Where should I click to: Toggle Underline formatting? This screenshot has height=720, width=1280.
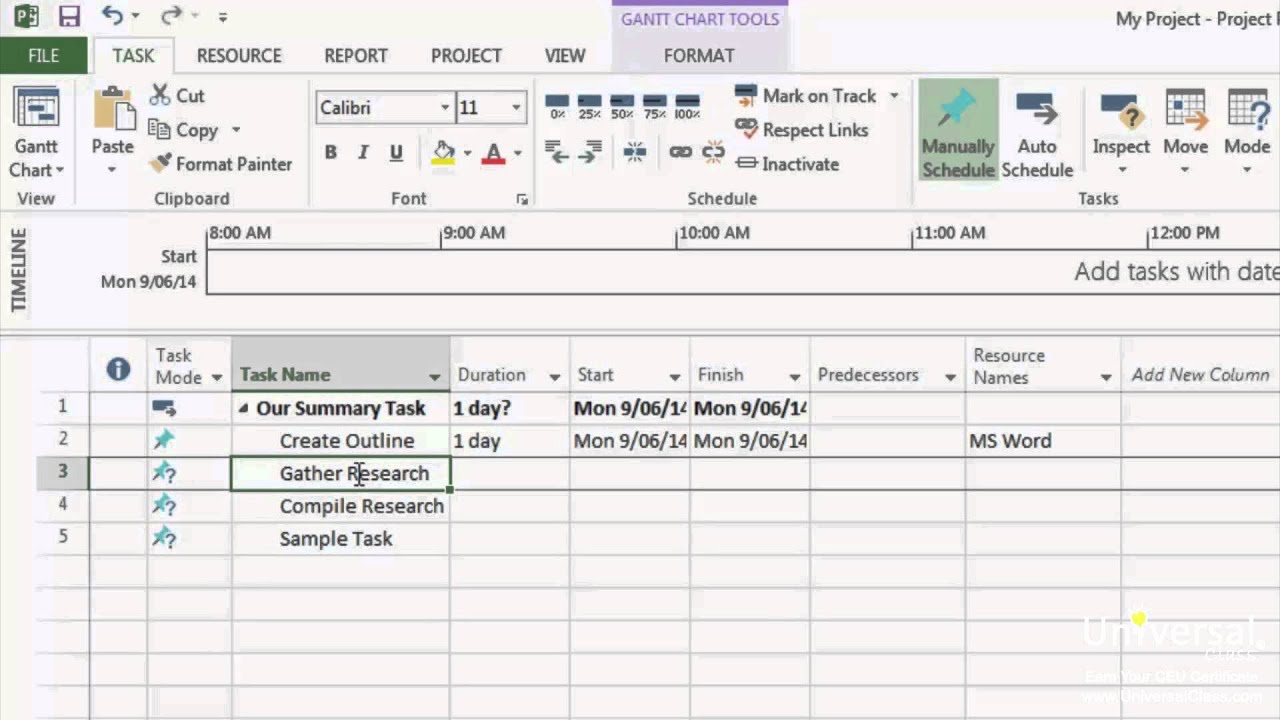click(x=396, y=153)
